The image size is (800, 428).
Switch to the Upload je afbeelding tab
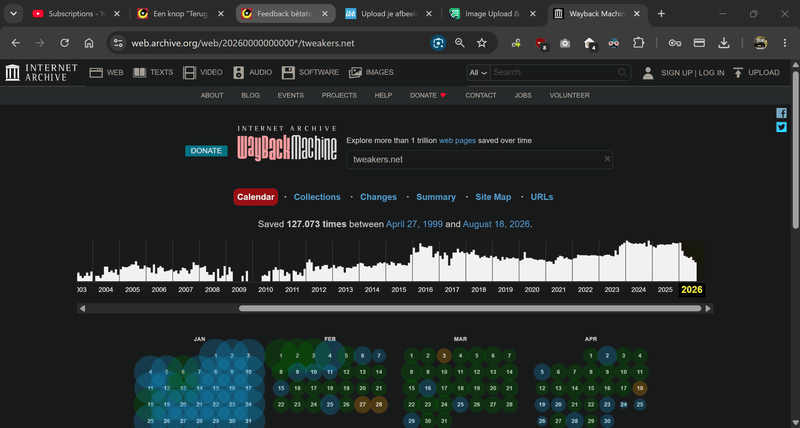pos(389,14)
